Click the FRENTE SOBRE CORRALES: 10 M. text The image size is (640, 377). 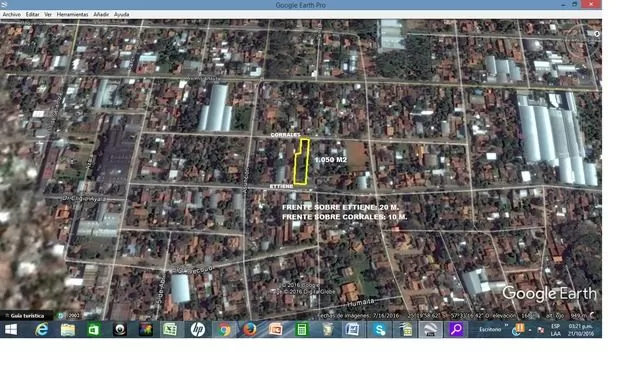click(x=344, y=217)
